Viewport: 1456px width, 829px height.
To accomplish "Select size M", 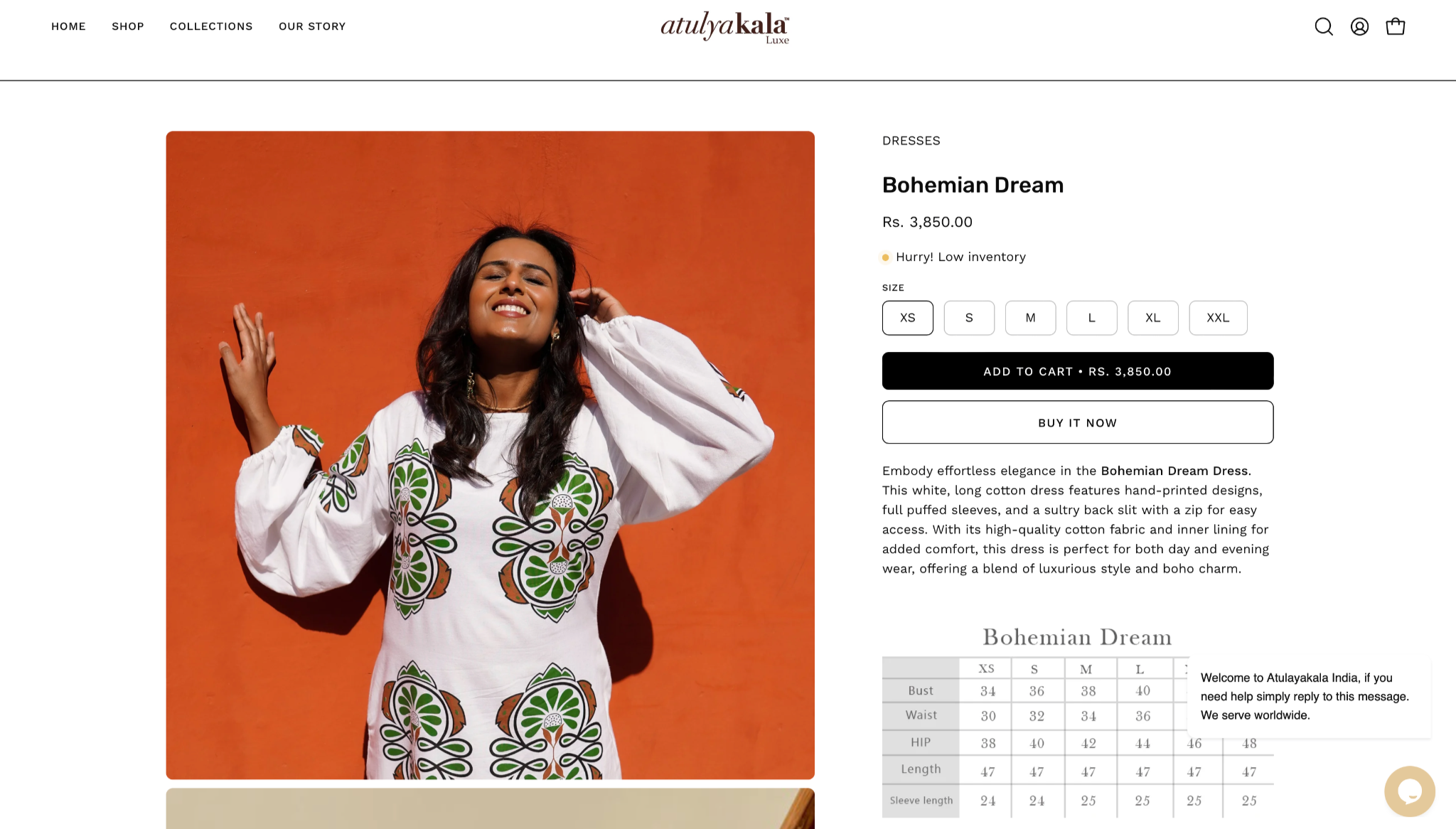I will point(1030,318).
